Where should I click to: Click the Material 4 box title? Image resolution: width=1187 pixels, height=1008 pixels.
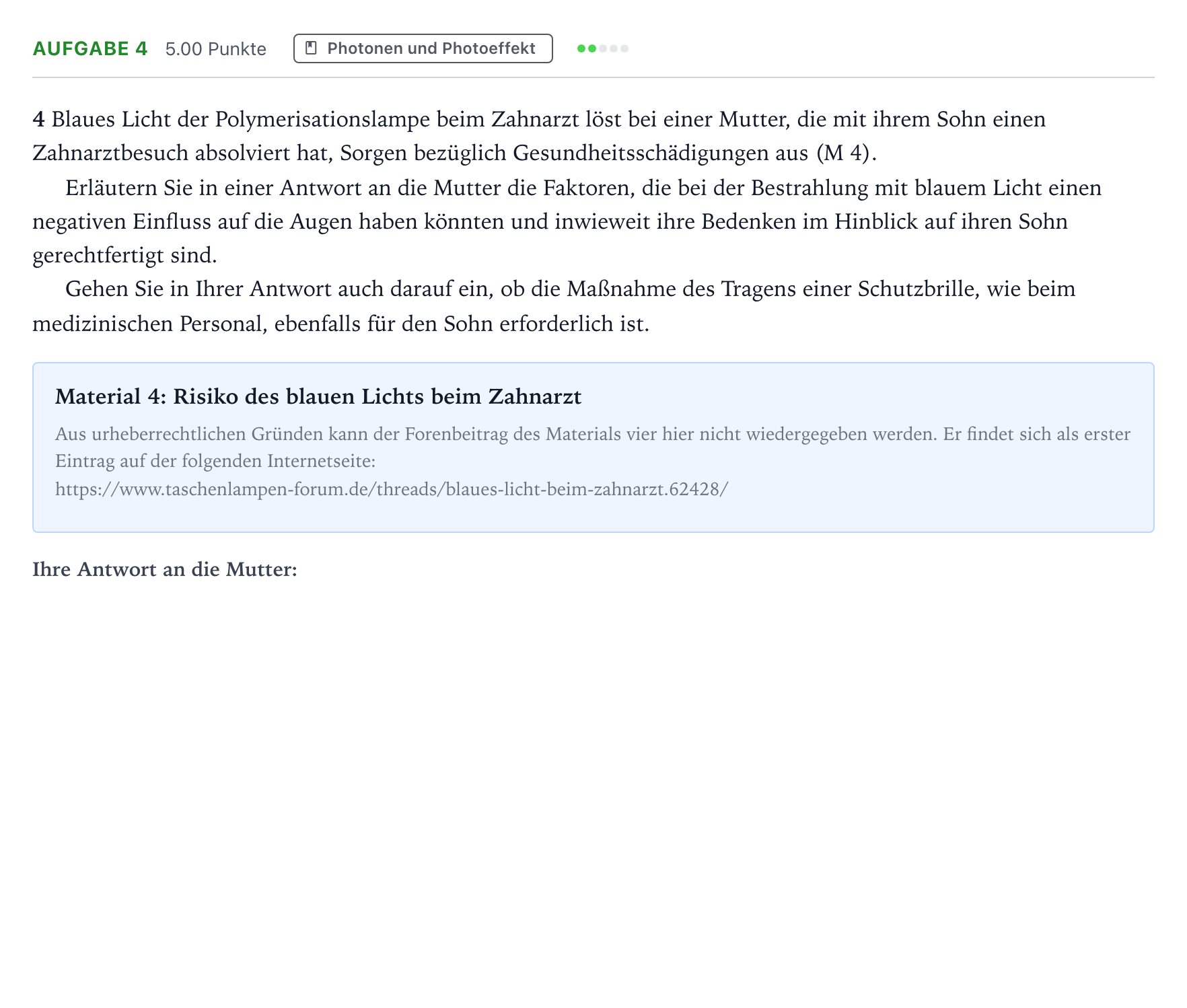pyautogui.click(x=318, y=396)
